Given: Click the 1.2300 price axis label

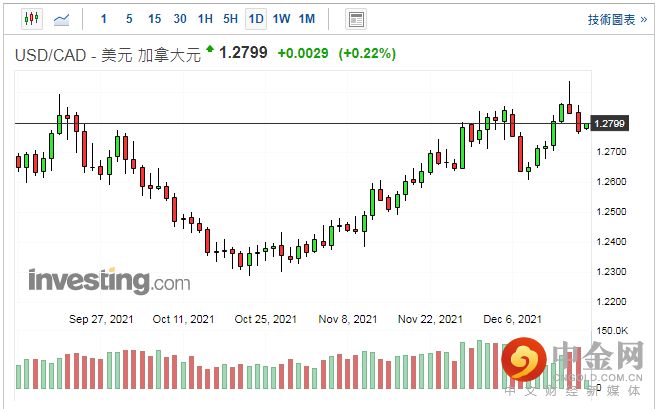Looking at the screenshot, I should (x=611, y=271).
